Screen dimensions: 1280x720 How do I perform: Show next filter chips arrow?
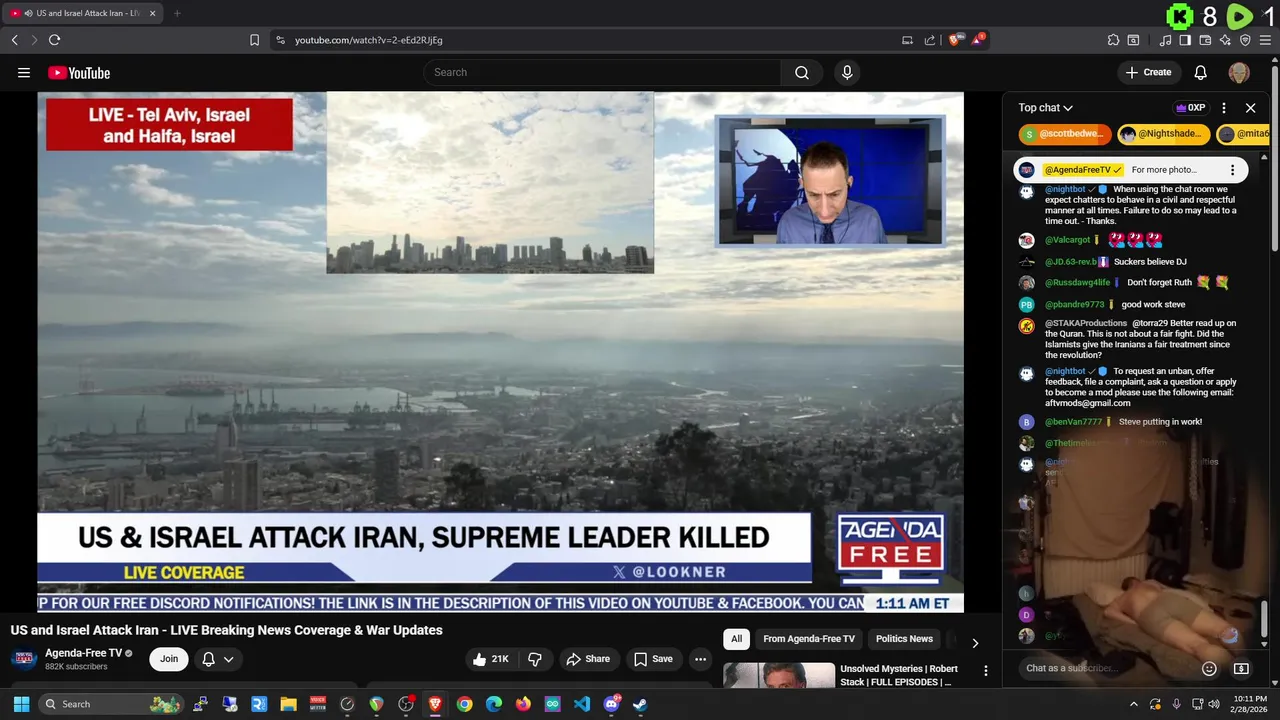tap(975, 643)
